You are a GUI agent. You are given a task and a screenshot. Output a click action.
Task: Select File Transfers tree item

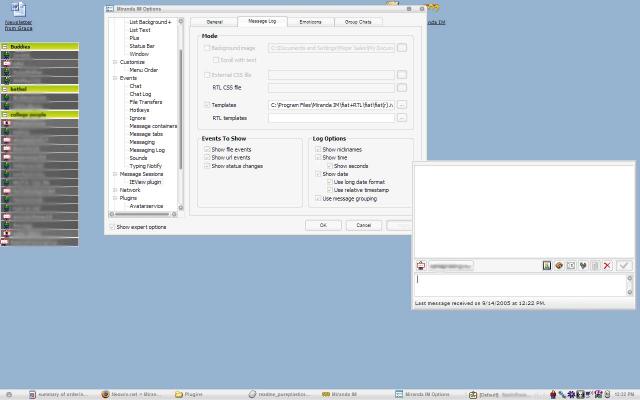(146, 102)
